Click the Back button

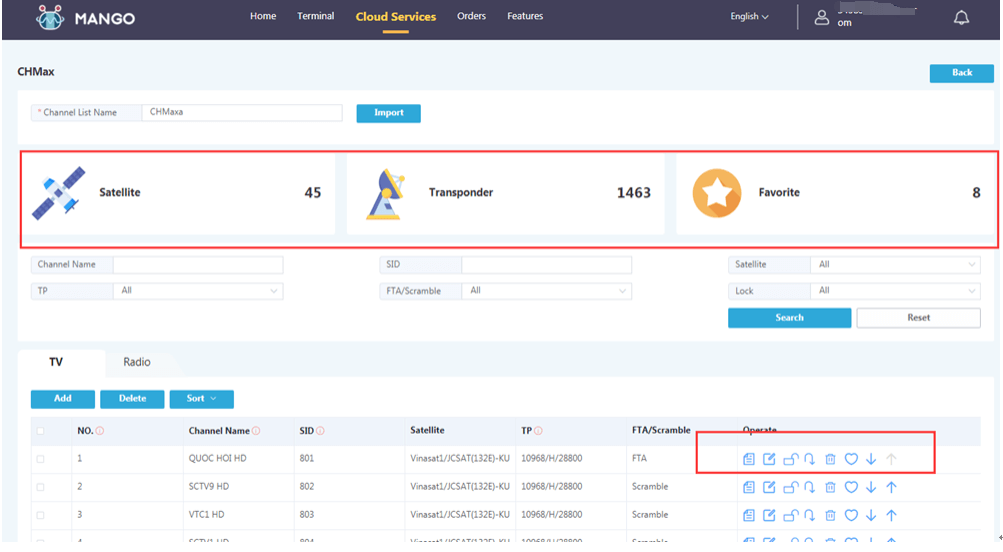[961, 73]
